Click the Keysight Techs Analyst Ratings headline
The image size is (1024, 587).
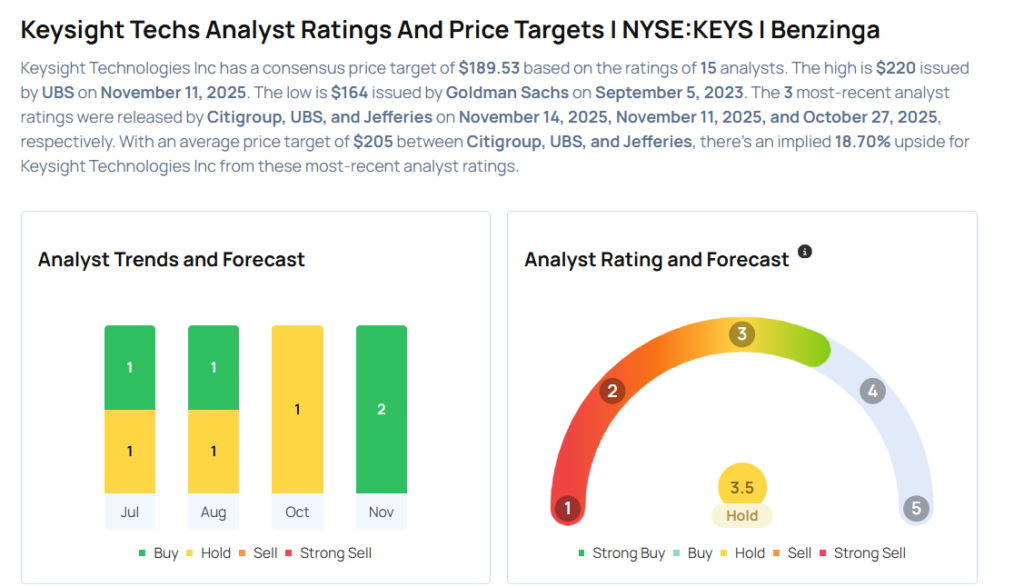click(450, 30)
